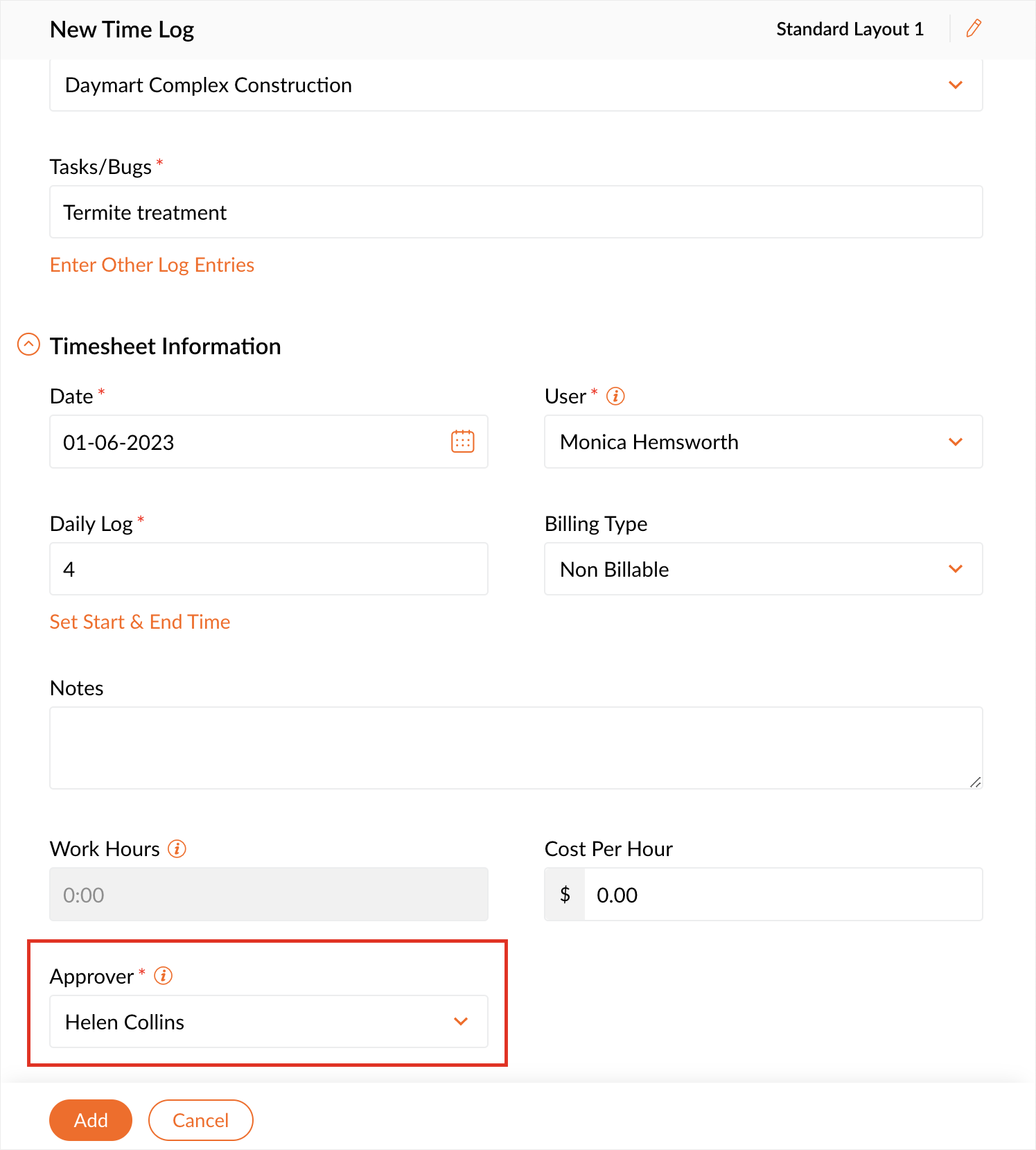Click the Add button
The image size is (1036, 1150).
[x=91, y=1120]
